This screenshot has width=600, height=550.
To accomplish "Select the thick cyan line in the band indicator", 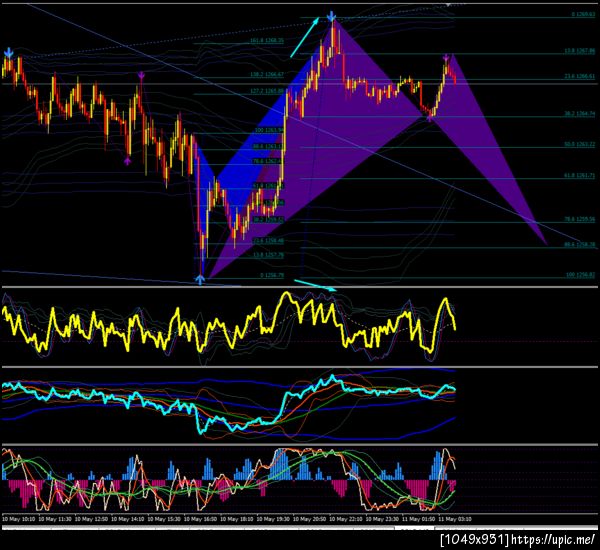I will 229,404.
